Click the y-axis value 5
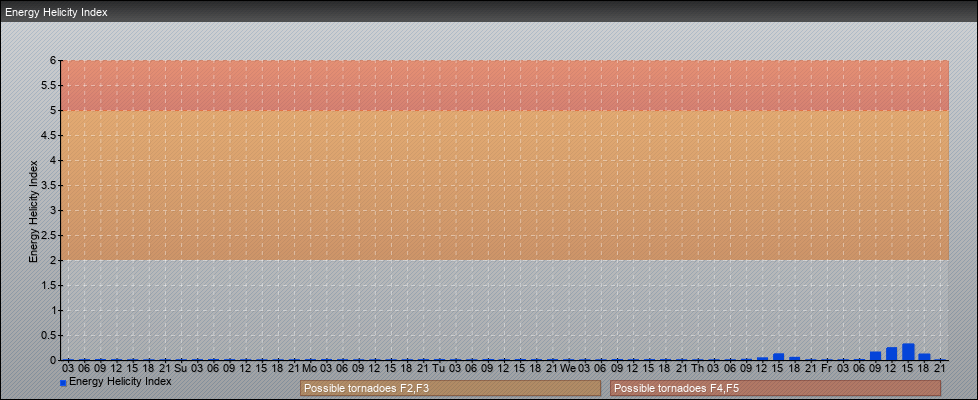 (54, 110)
